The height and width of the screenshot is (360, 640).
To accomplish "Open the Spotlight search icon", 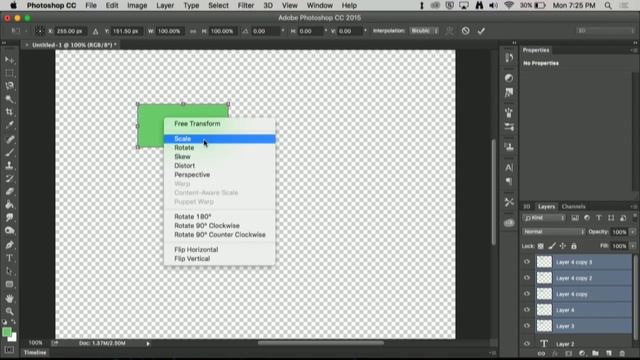I will pos(608,5).
